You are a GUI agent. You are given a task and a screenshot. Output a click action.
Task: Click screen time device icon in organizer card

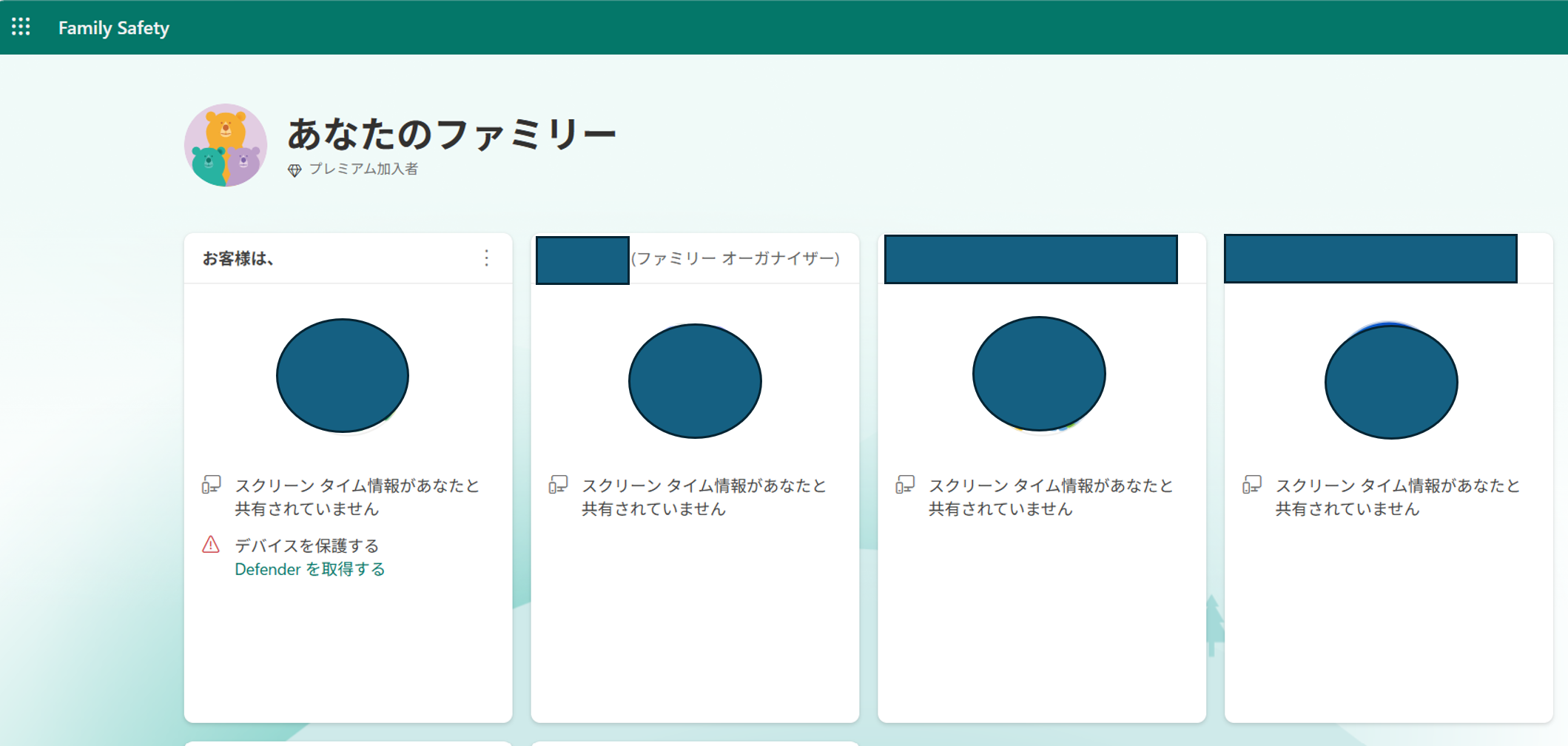tap(559, 485)
